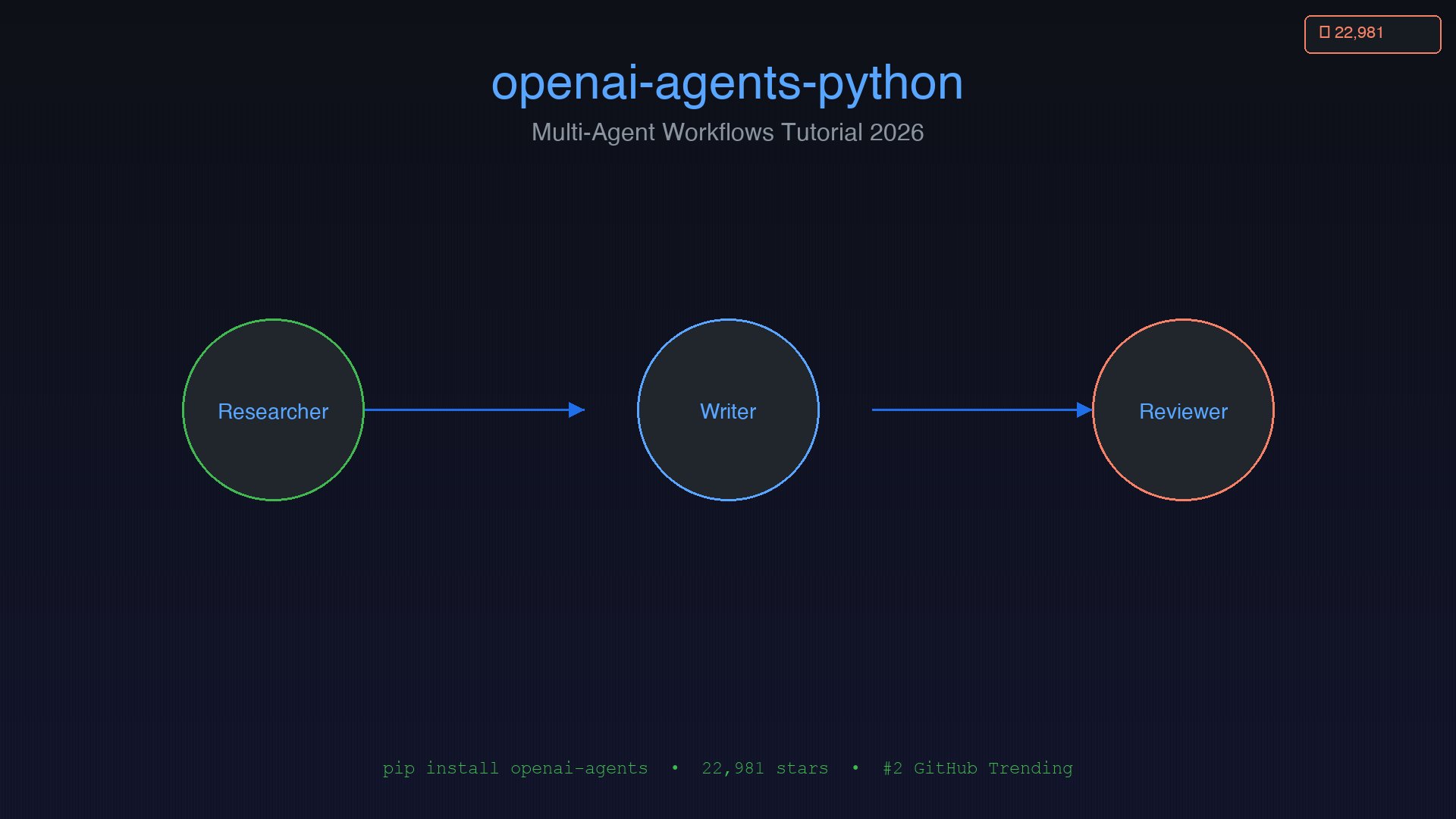Viewport: 1456px width, 819px height.
Task: Click the word 'python' in the title
Action: (890, 83)
